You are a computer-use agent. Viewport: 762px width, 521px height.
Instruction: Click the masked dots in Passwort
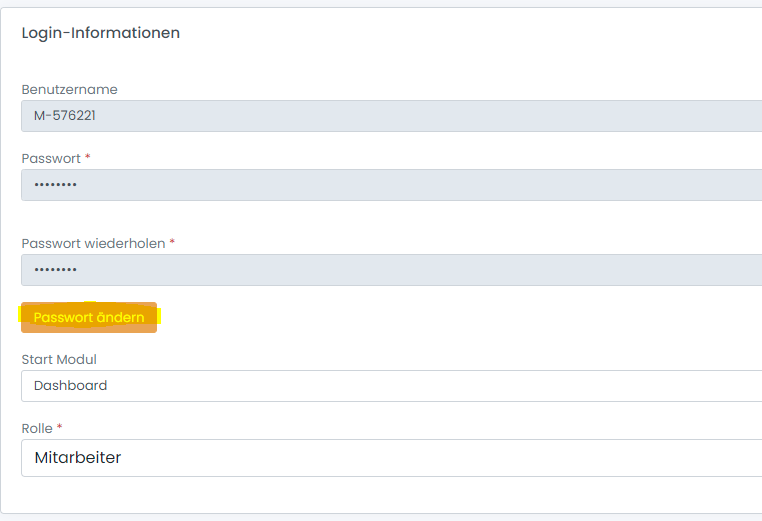(55, 185)
